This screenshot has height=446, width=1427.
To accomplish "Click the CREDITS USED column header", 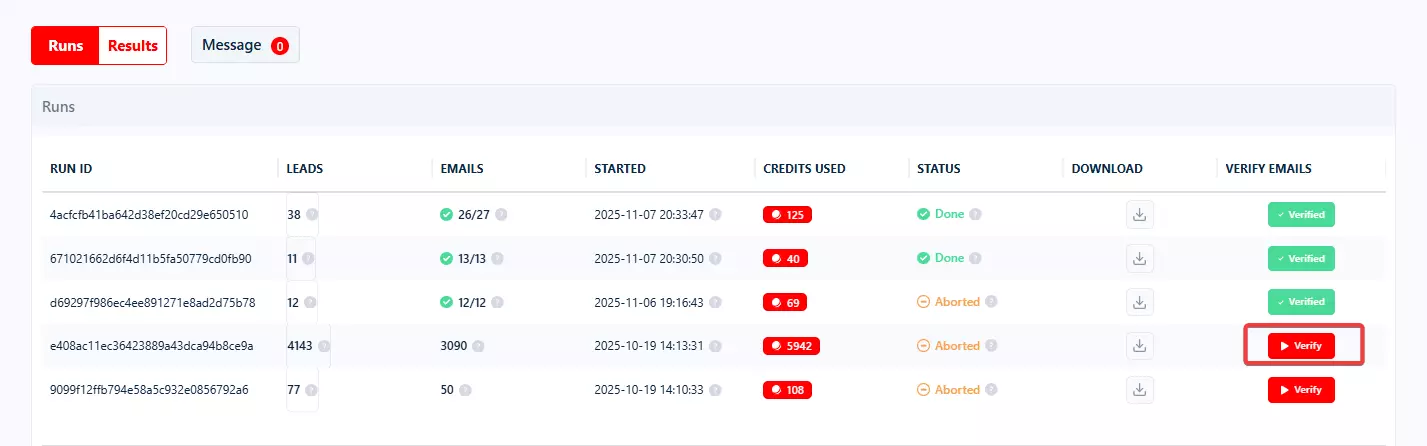I will pos(804,169).
